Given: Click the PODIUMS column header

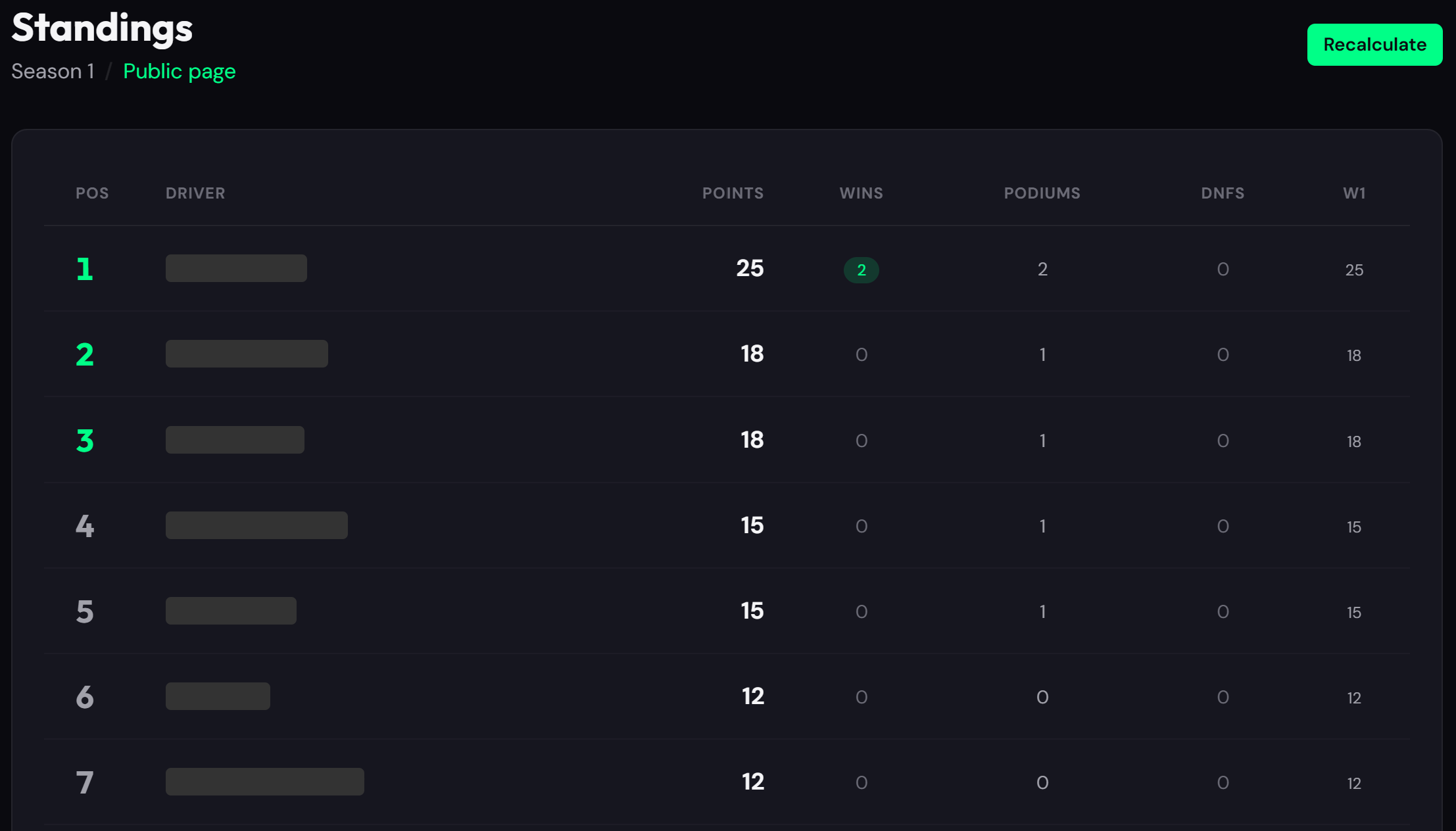Looking at the screenshot, I should click(x=1042, y=193).
